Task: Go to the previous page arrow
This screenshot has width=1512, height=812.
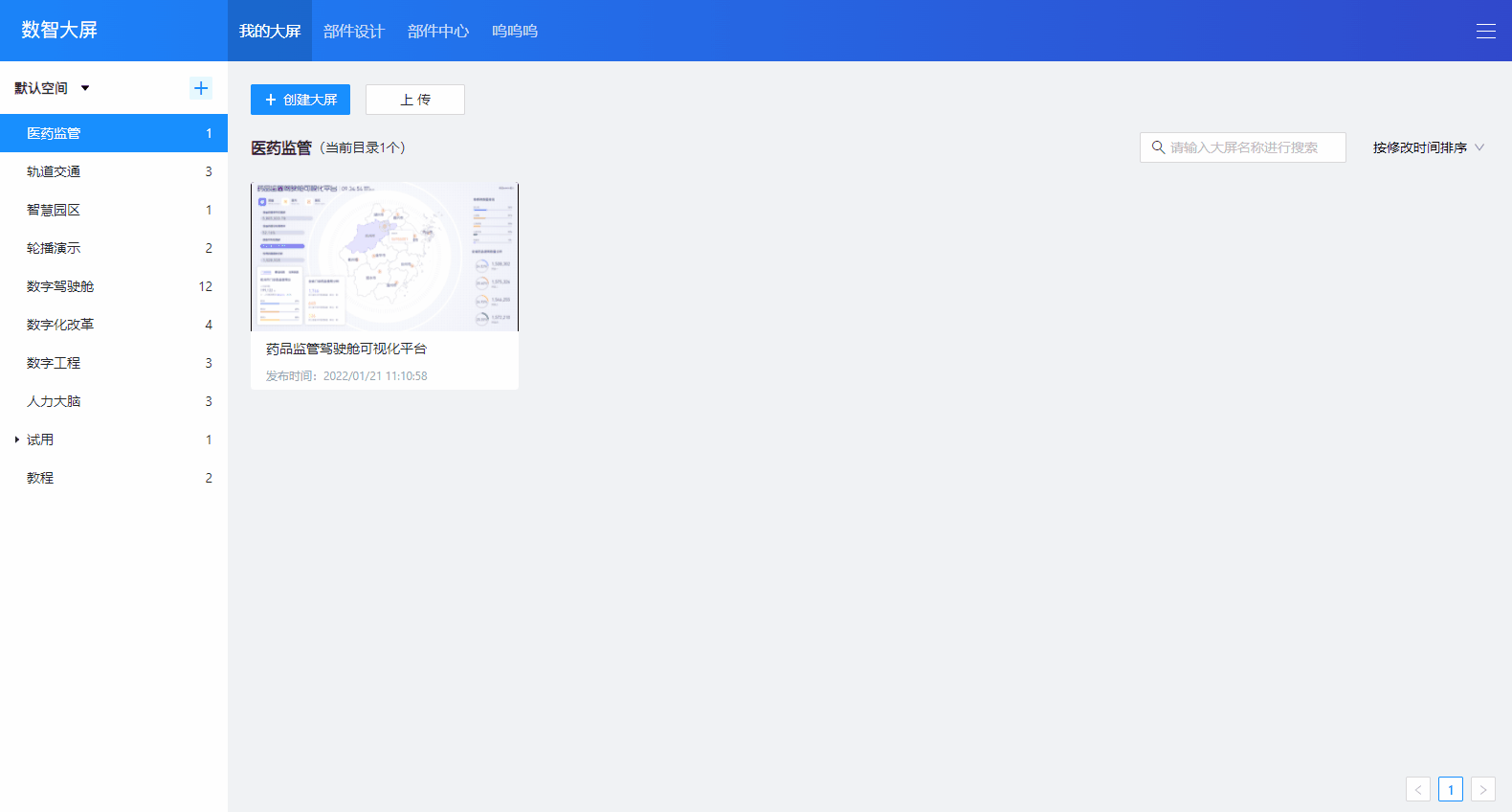Action: pos(1417,789)
